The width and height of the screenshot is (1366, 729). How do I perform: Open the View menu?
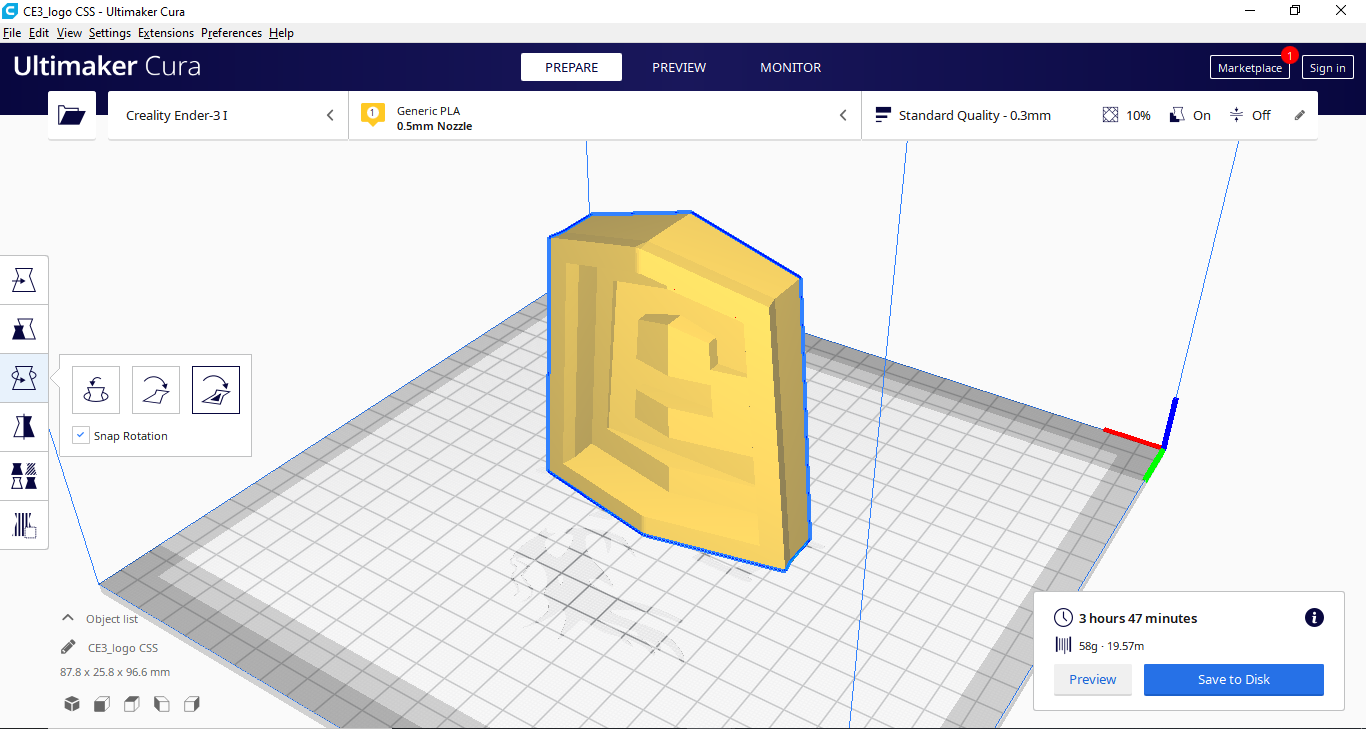[69, 33]
